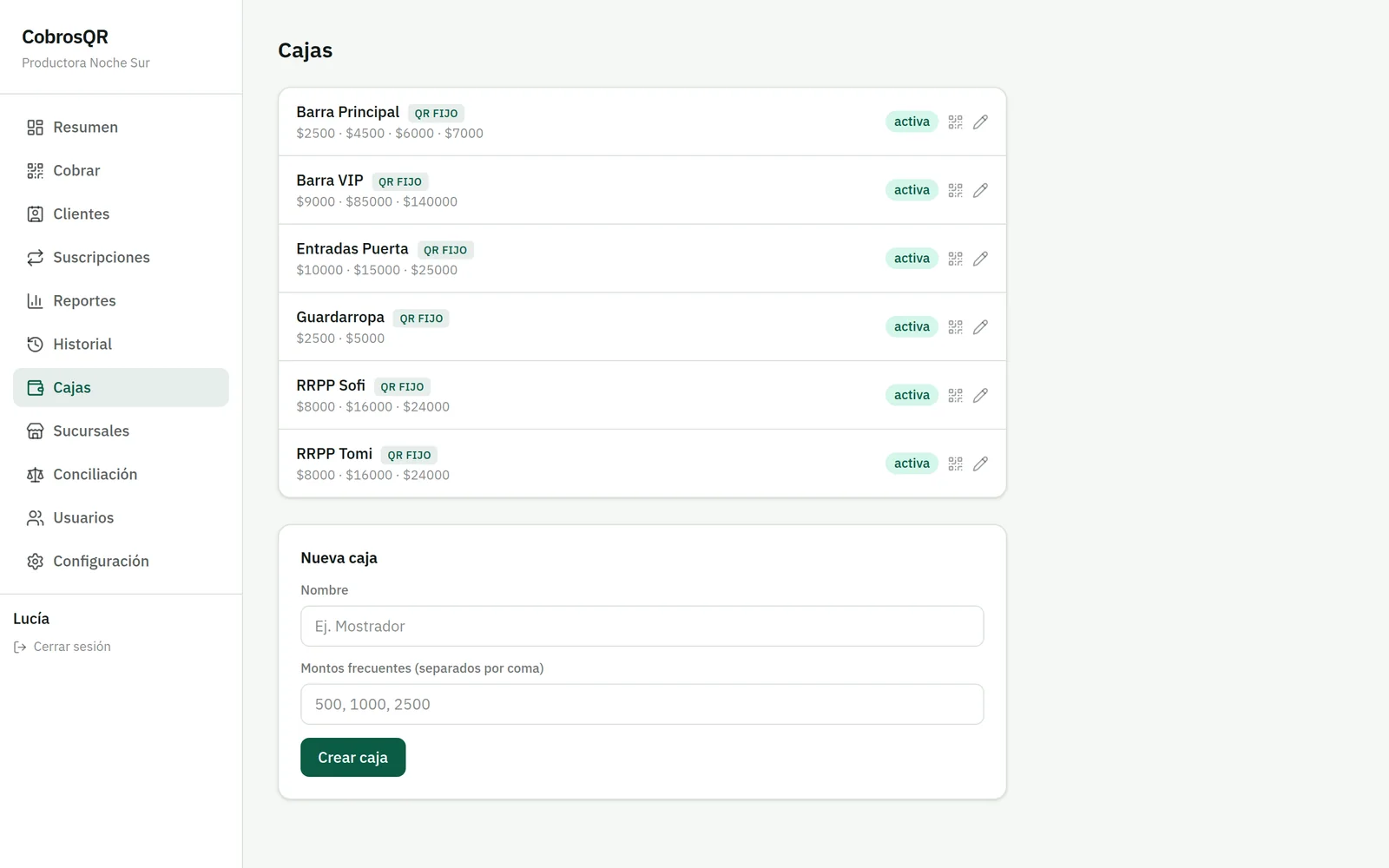The image size is (1389, 868).
Task: Navigate to Suscripciones
Action: tap(121, 258)
